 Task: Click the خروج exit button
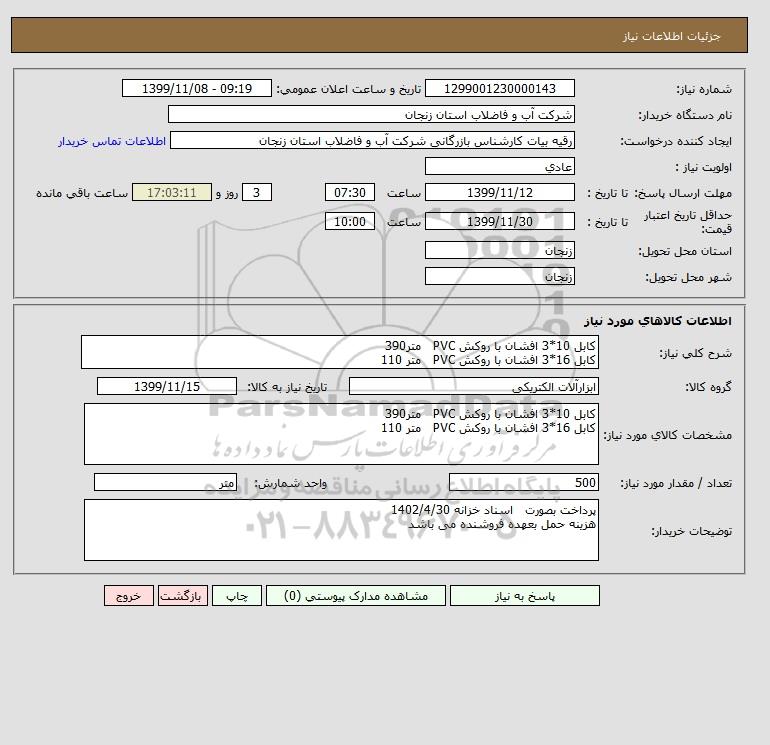coord(129,596)
